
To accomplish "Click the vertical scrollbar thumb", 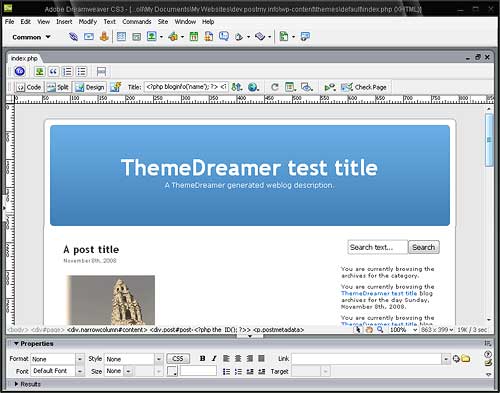I will coord(489,139).
